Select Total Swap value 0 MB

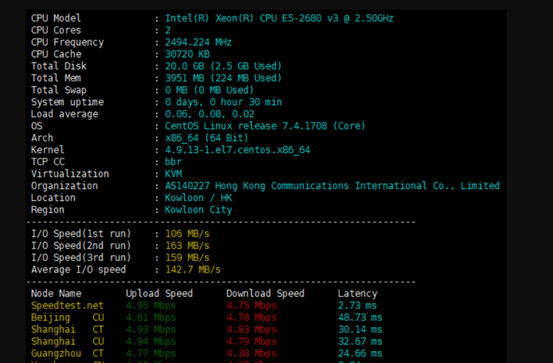pos(176,90)
